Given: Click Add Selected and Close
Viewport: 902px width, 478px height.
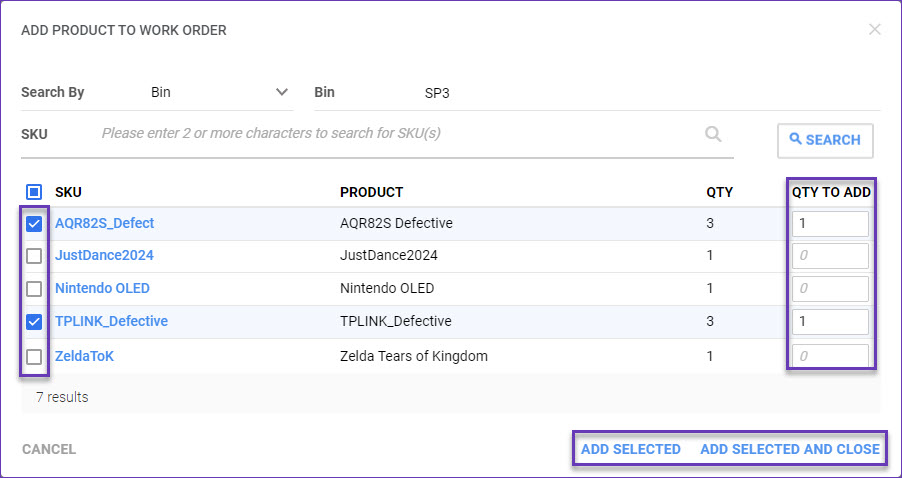Looking at the screenshot, I should pyautogui.click(x=789, y=449).
